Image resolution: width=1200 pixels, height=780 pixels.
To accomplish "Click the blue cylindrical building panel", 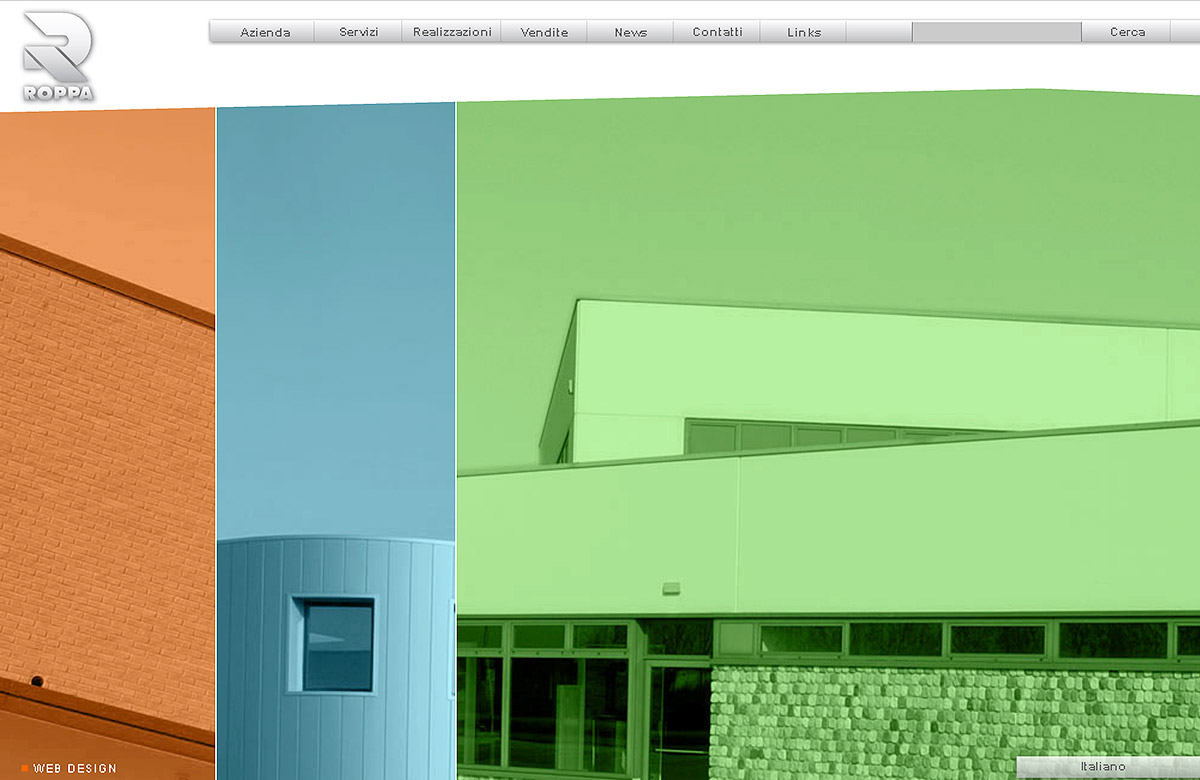I will coord(336,440).
